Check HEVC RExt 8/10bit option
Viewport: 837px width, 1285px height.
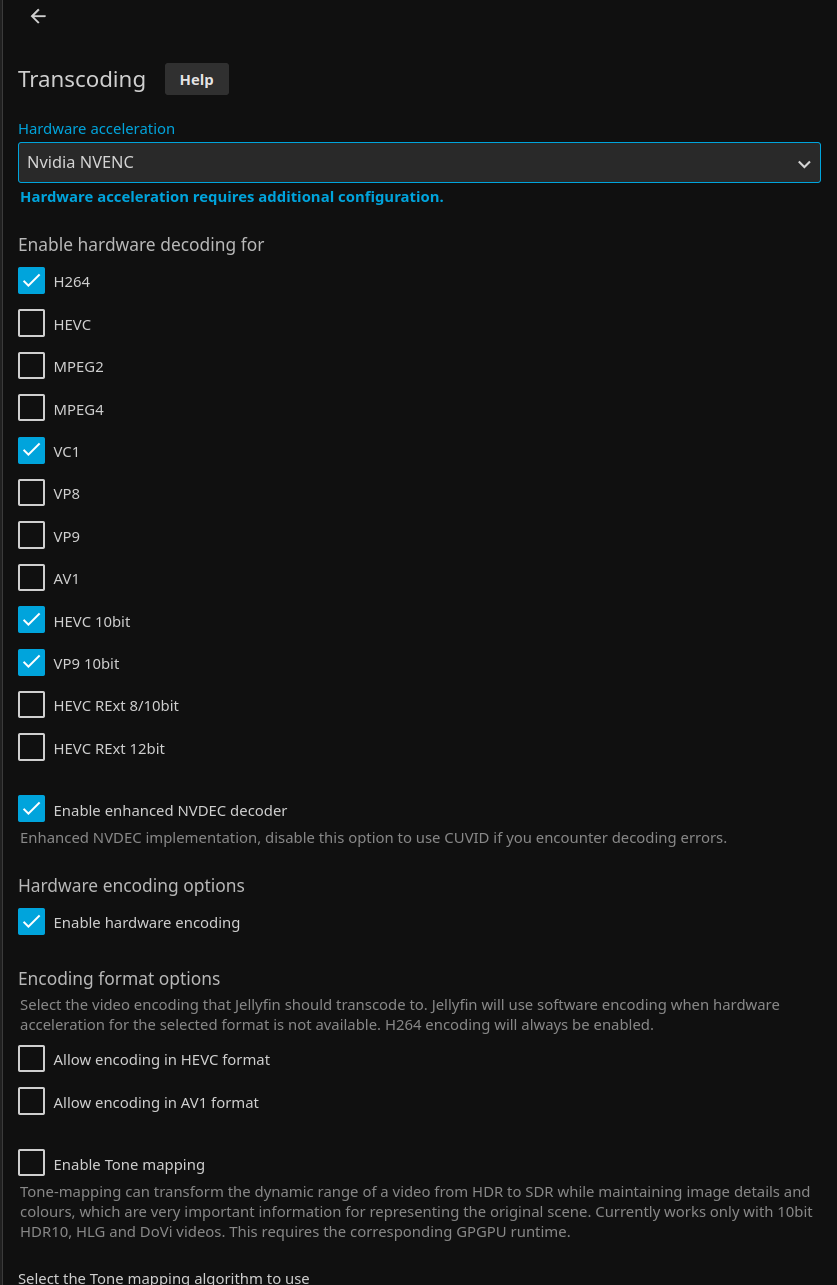coord(32,705)
